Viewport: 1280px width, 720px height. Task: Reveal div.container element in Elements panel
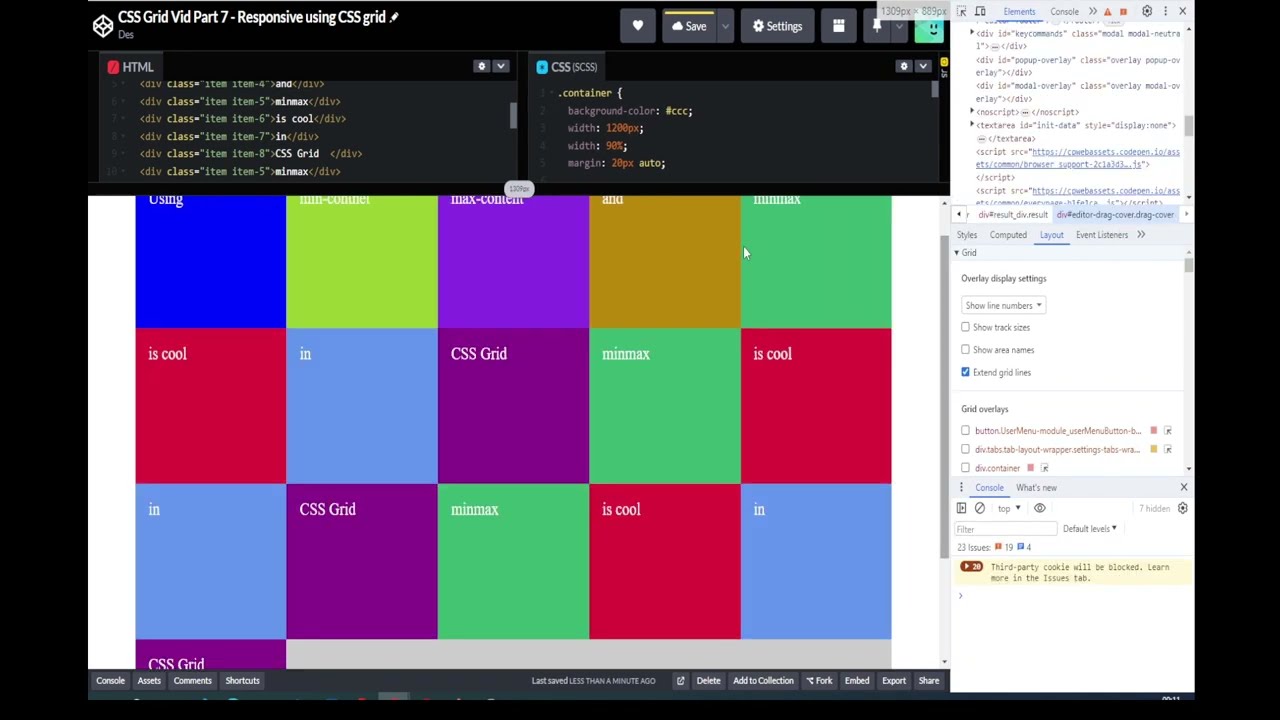coord(1044,468)
